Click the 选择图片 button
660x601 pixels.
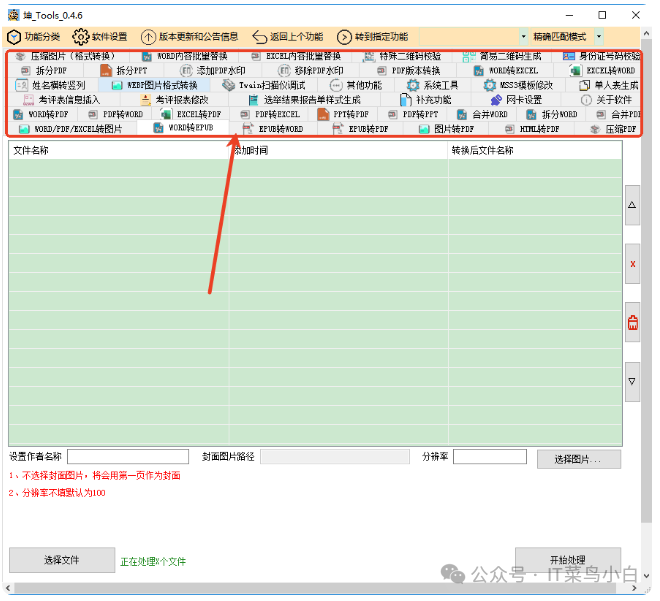578,459
